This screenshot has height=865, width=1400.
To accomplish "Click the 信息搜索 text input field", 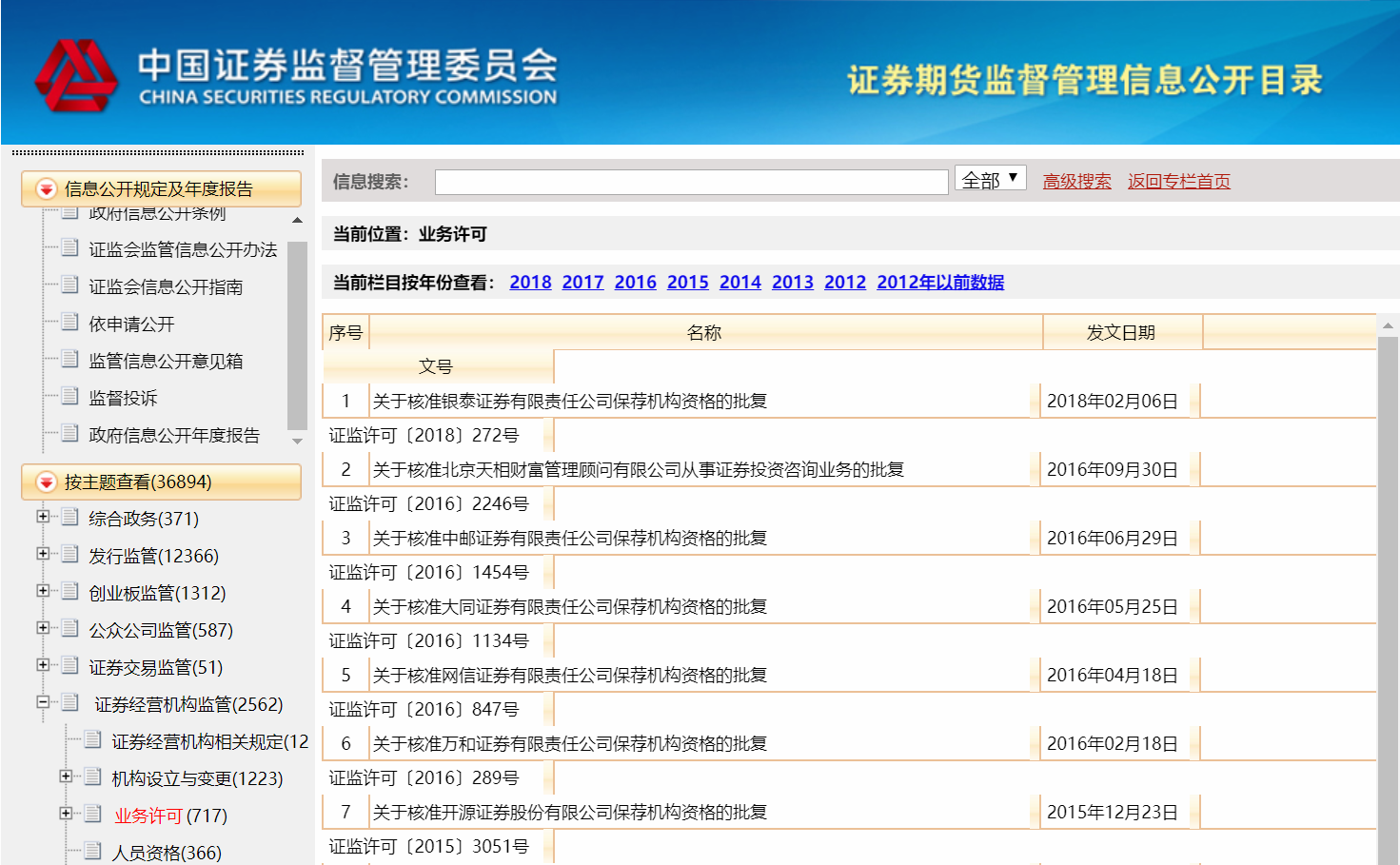I will [691, 182].
